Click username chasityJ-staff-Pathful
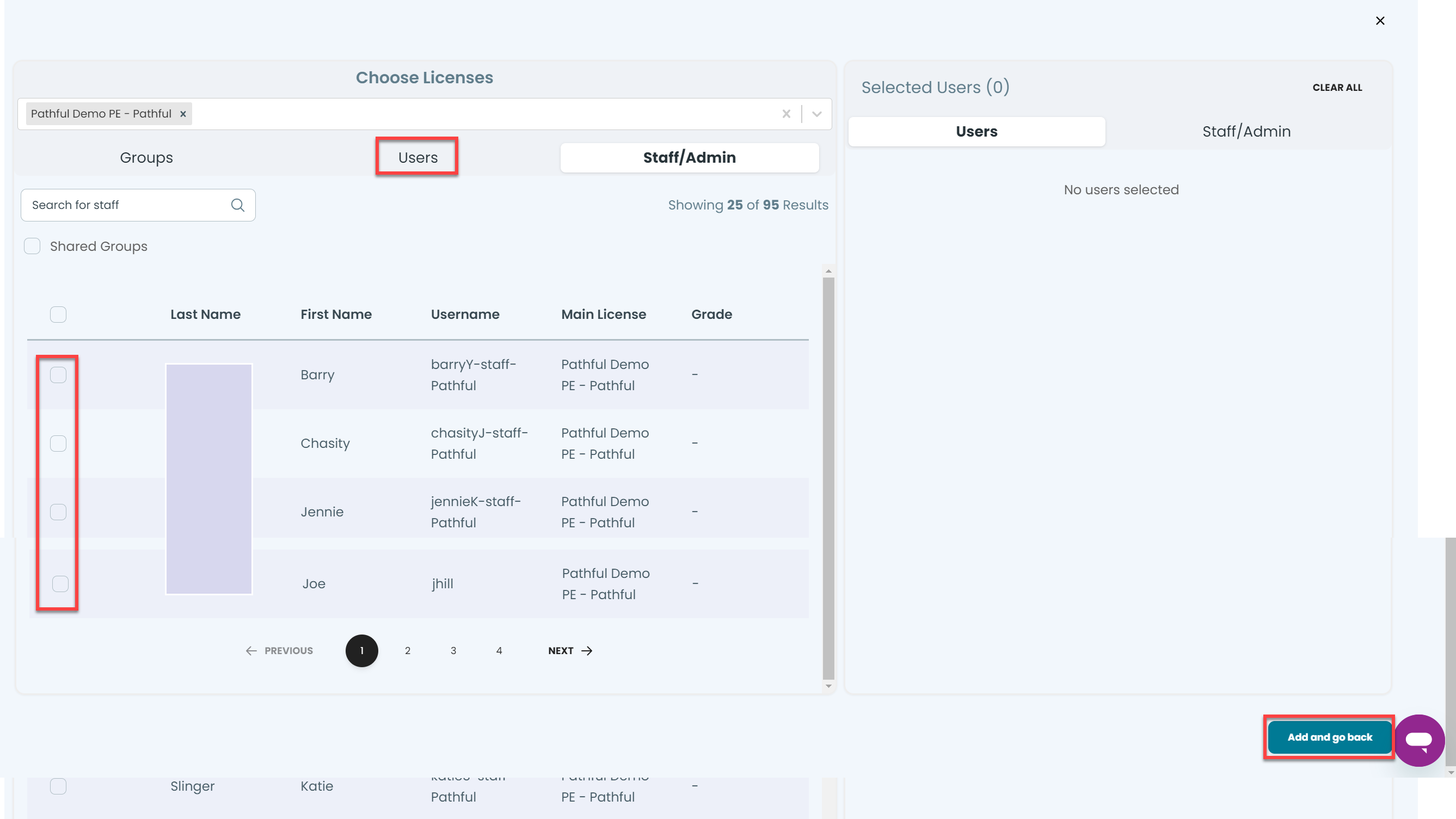The width and height of the screenshot is (1456, 819). click(480, 443)
